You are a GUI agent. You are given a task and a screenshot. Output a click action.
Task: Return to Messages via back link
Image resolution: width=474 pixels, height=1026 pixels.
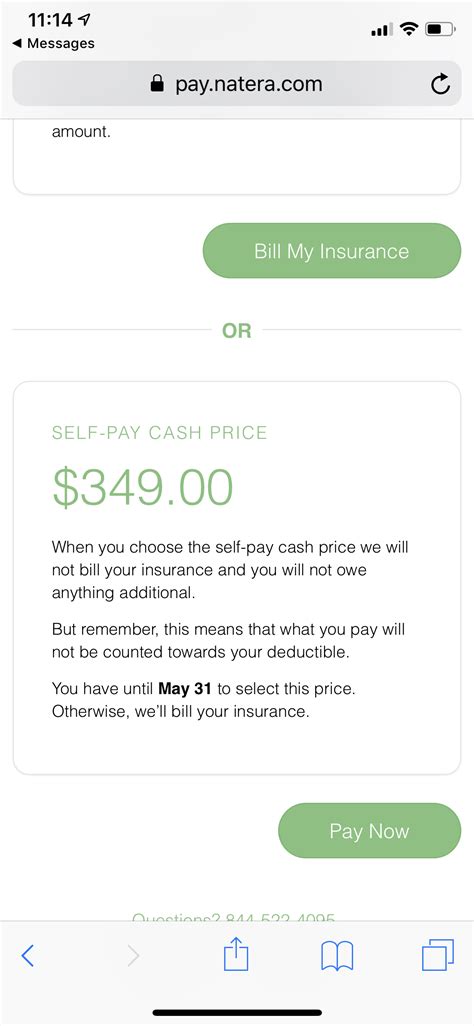pos(54,43)
